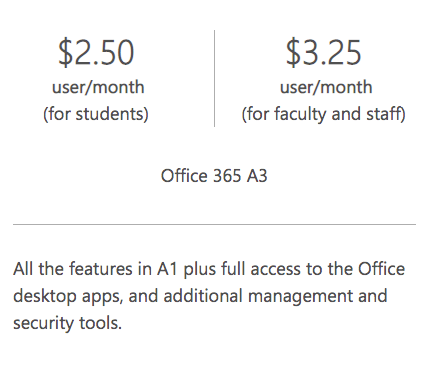Click the word A1 in the description

tap(167, 269)
